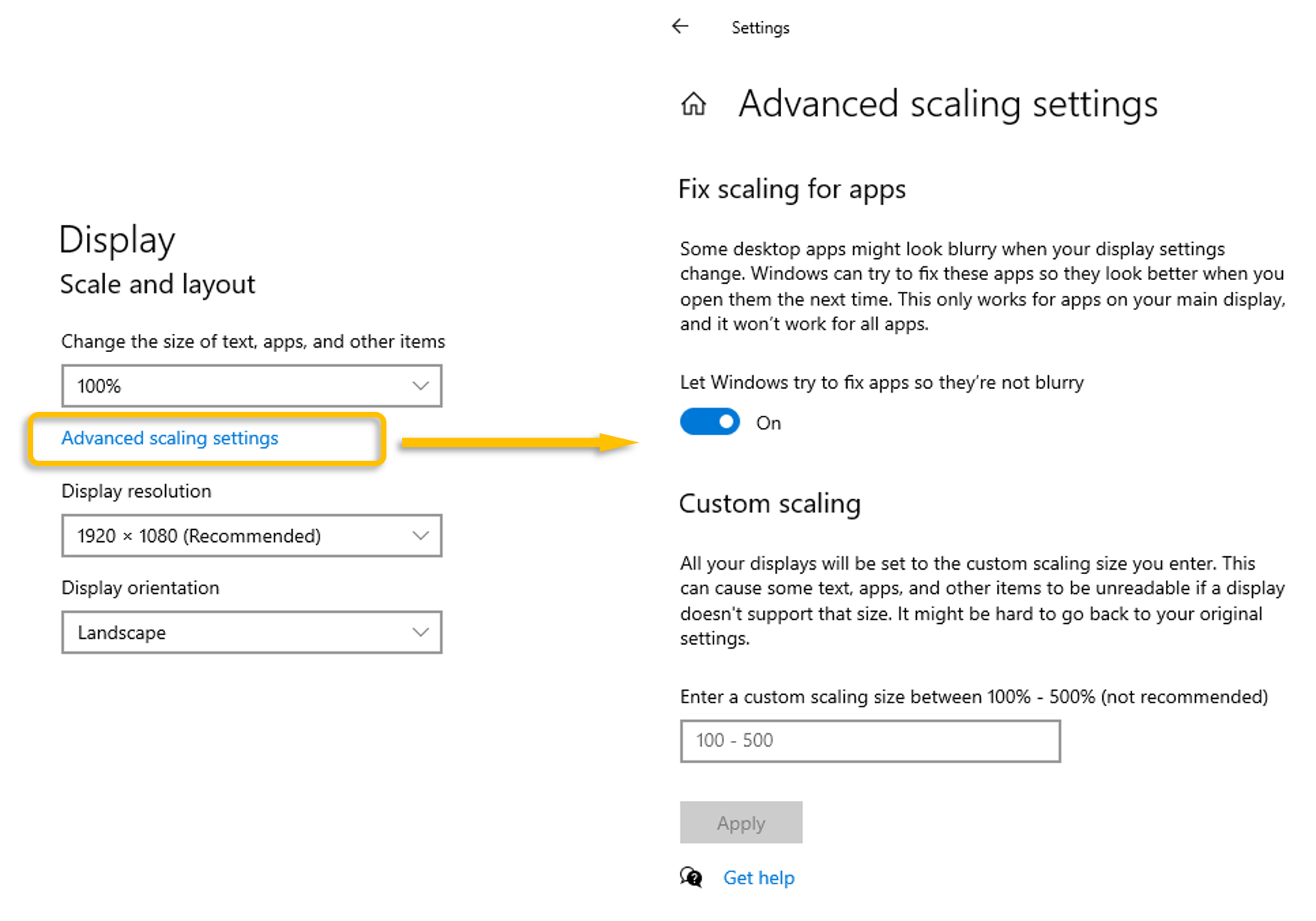This screenshot has height=921, width=1316.
Task: Click the chevron arrow on the Landscape box
Action: 420,633
